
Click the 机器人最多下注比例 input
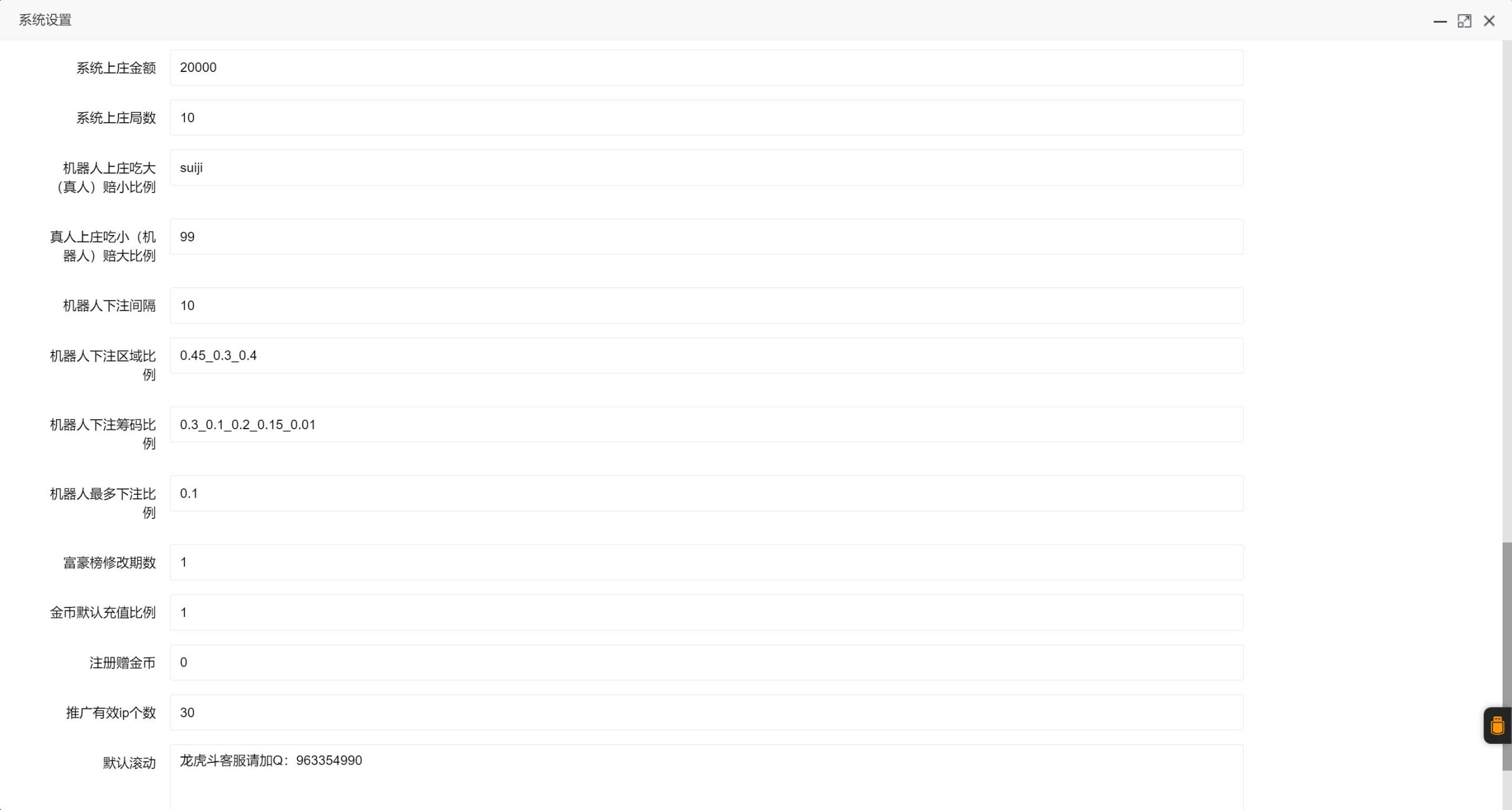point(706,494)
